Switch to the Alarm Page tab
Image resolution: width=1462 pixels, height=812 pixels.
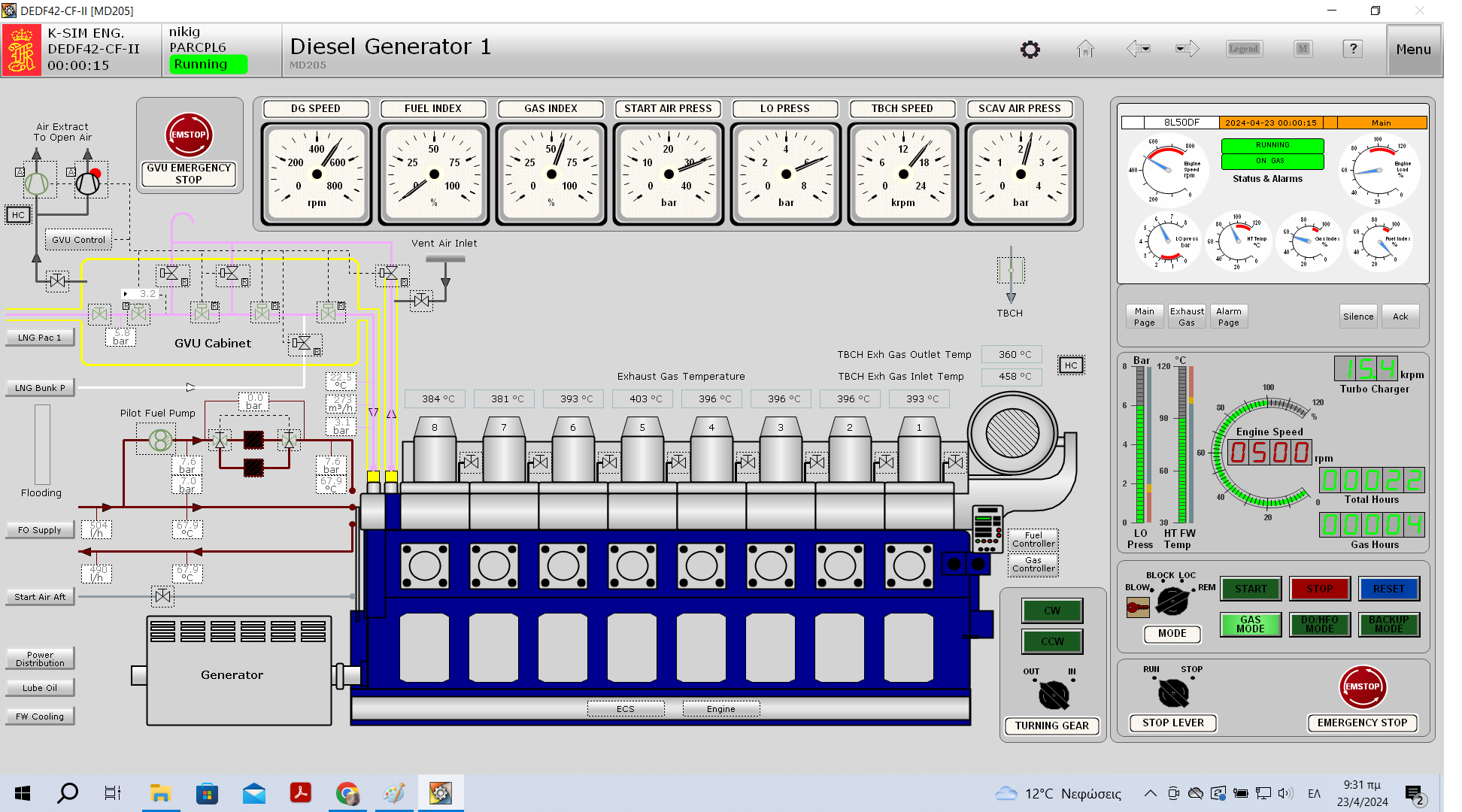[1228, 317]
